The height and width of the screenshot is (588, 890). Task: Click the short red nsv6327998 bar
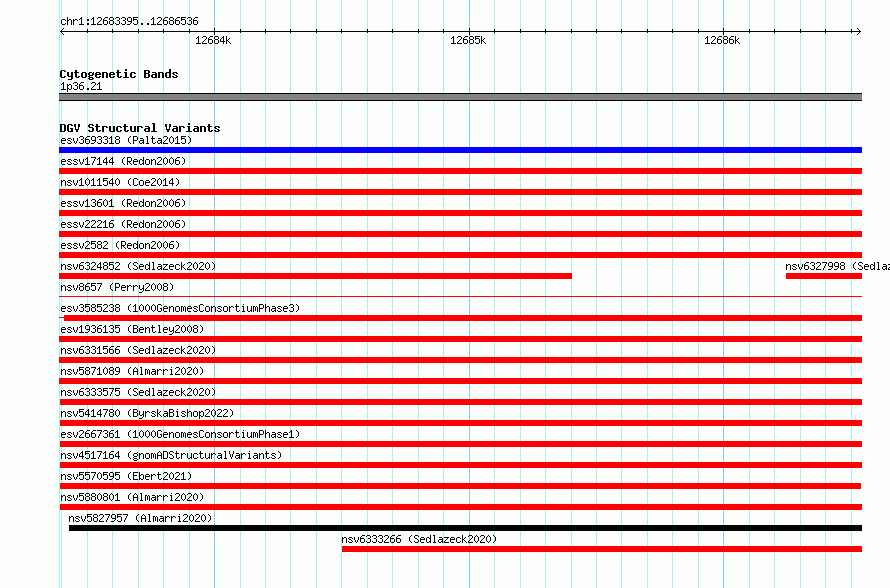[824, 276]
